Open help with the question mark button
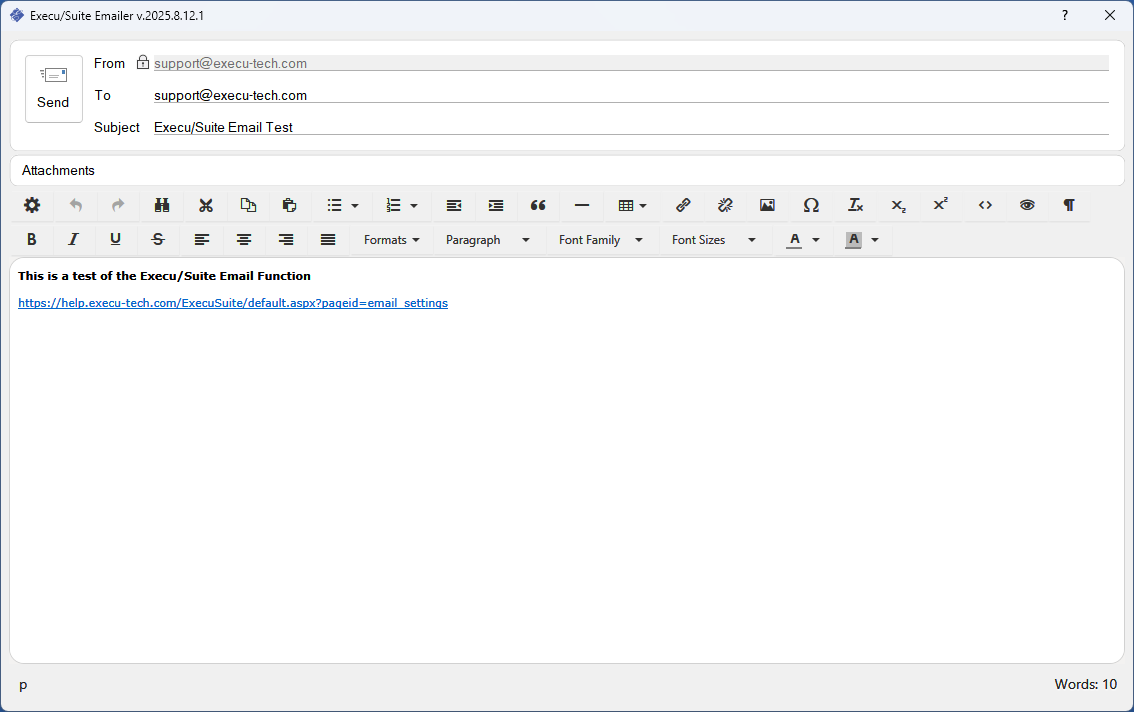 click(1065, 15)
